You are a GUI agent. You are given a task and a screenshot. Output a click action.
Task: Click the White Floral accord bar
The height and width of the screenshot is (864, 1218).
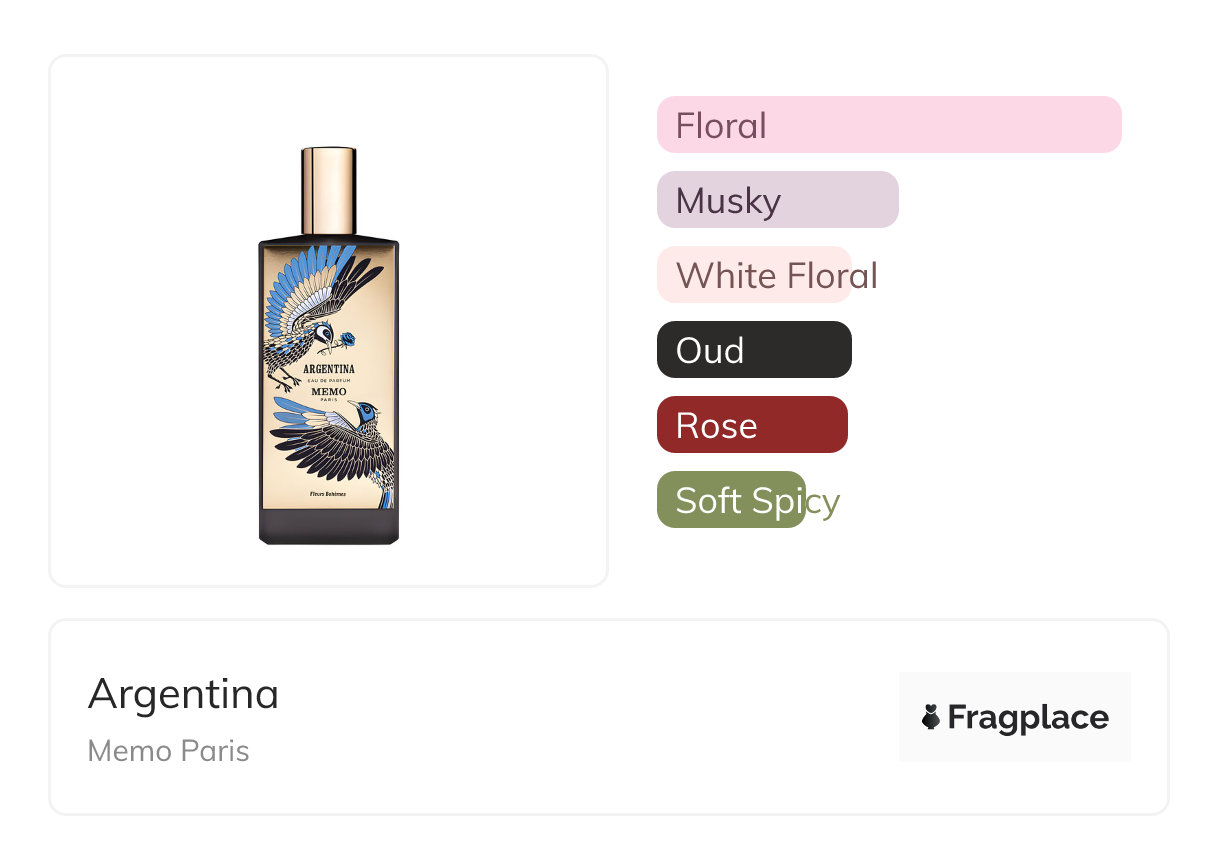pyautogui.click(x=753, y=275)
